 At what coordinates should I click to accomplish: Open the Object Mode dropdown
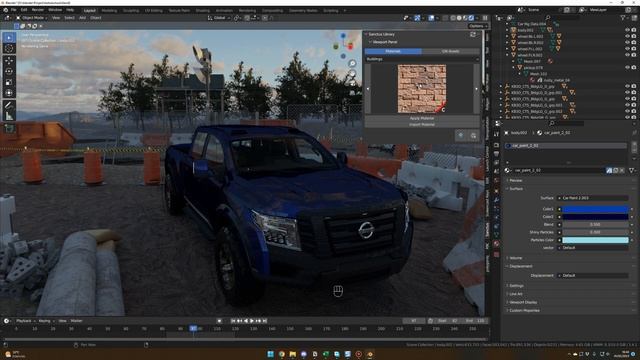[32, 18]
